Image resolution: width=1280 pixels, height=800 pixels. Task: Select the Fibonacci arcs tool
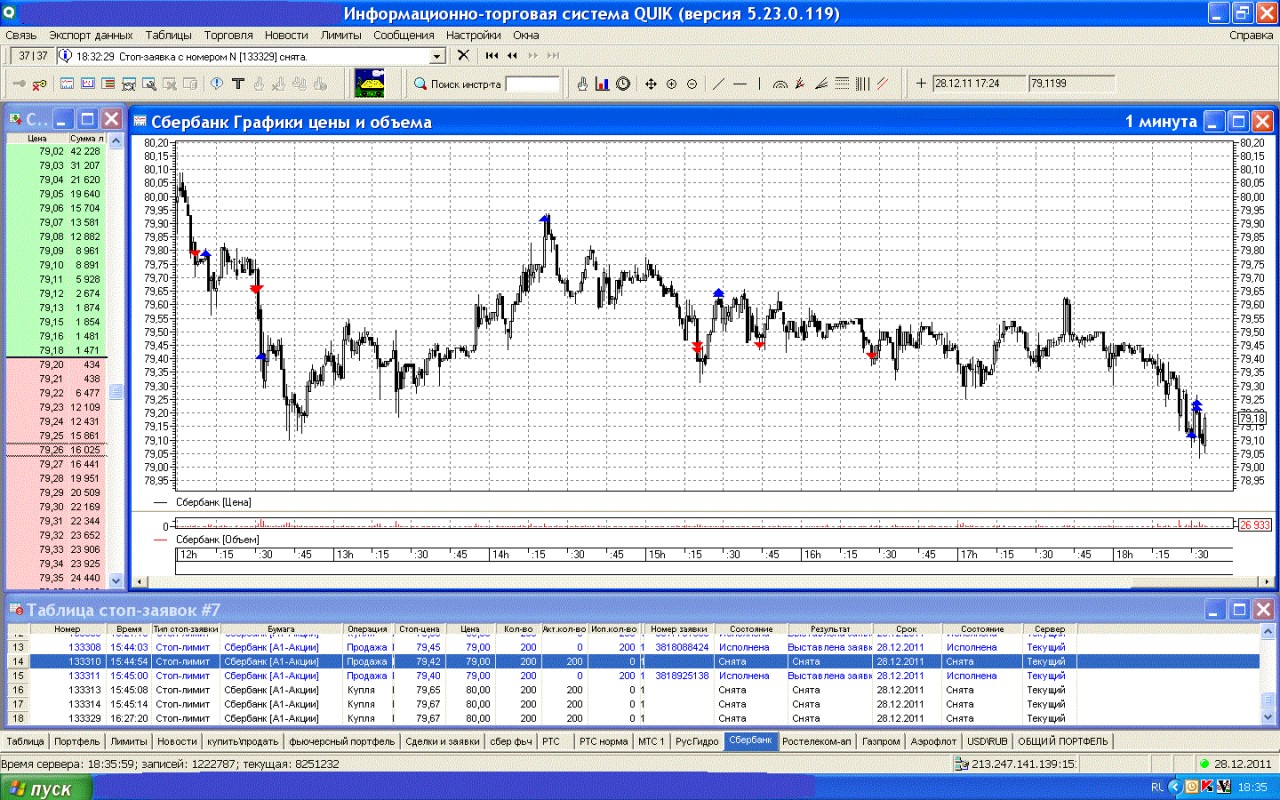point(780,84)
